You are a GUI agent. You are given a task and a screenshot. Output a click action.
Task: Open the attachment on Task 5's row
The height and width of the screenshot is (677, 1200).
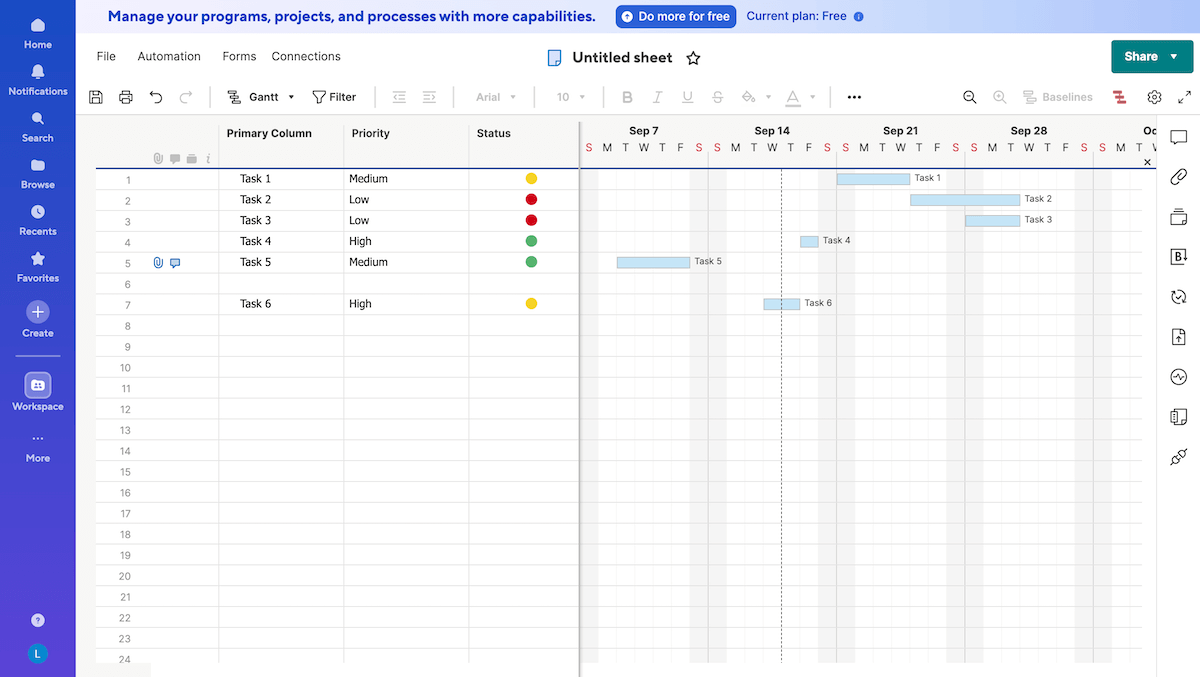pyautogui.click(x=158, y=262)
